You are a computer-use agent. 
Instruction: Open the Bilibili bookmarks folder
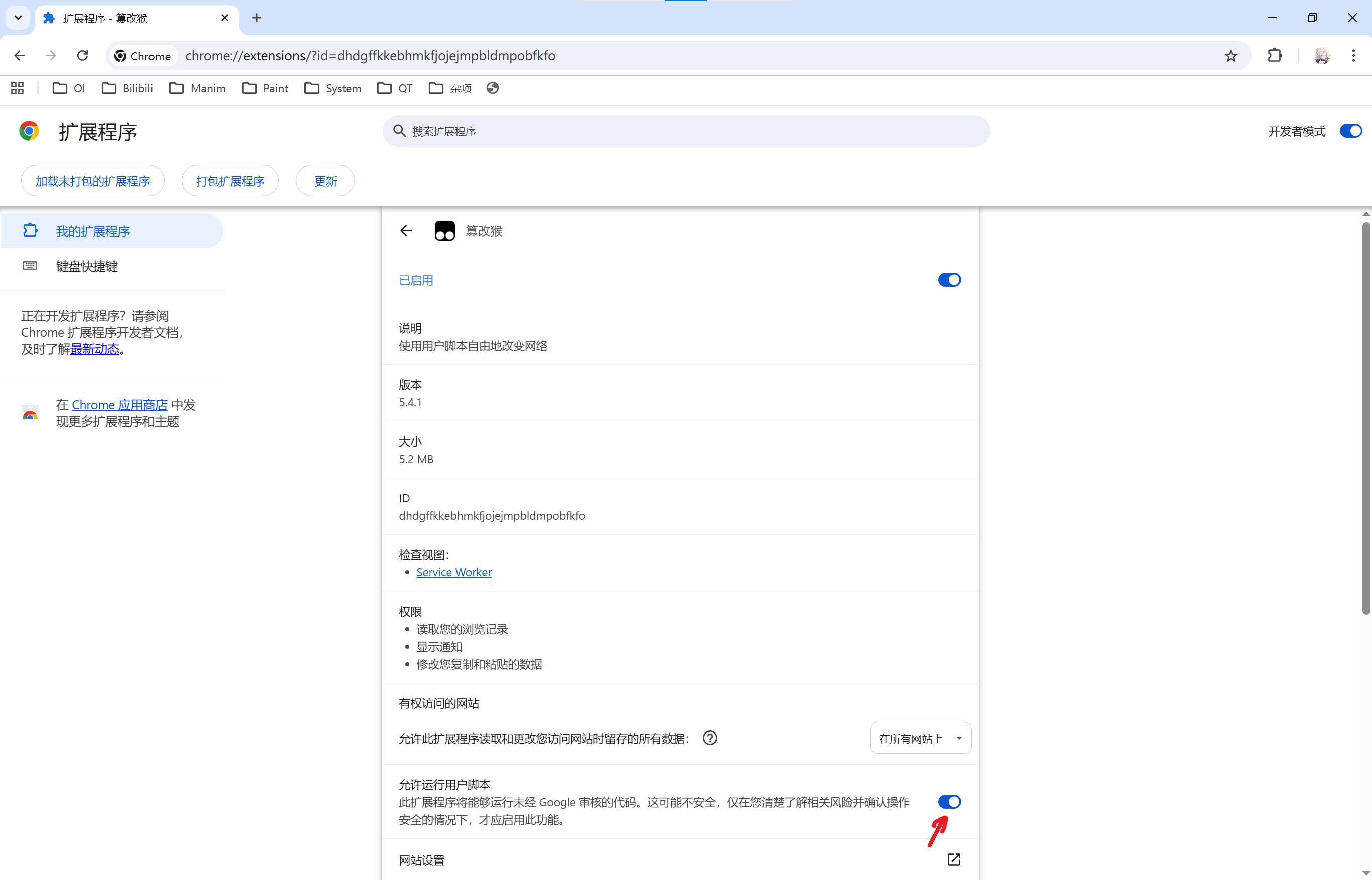click(127, 88)
